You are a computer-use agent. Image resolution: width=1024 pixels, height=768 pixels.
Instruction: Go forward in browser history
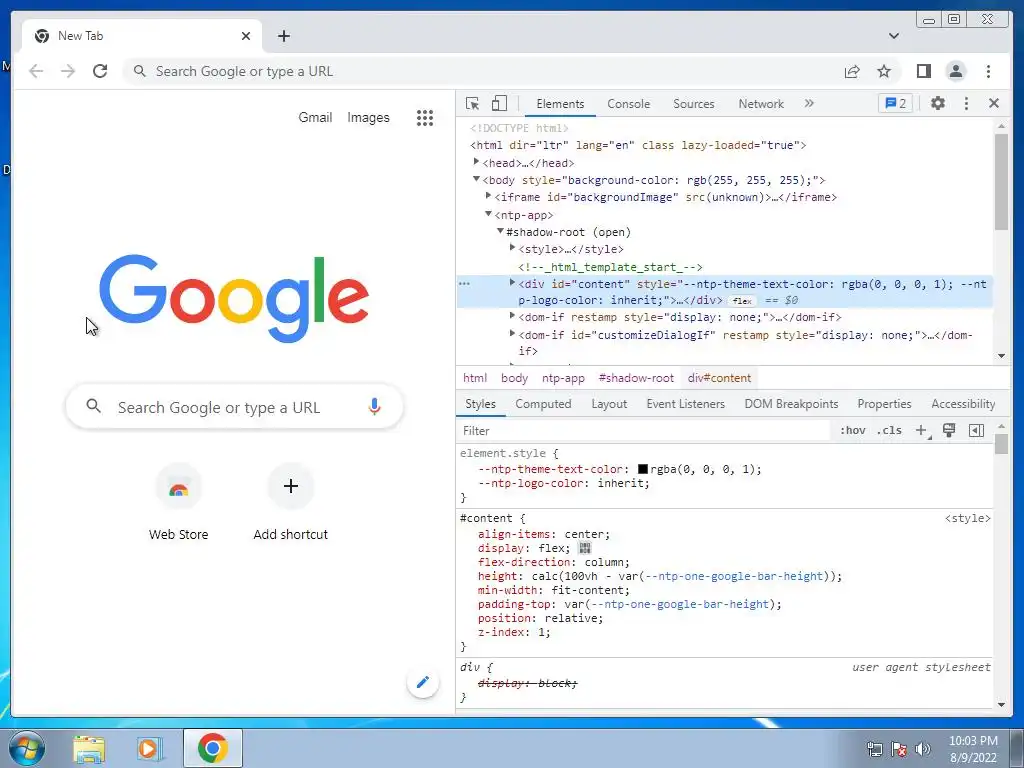(x=68, y=71)
